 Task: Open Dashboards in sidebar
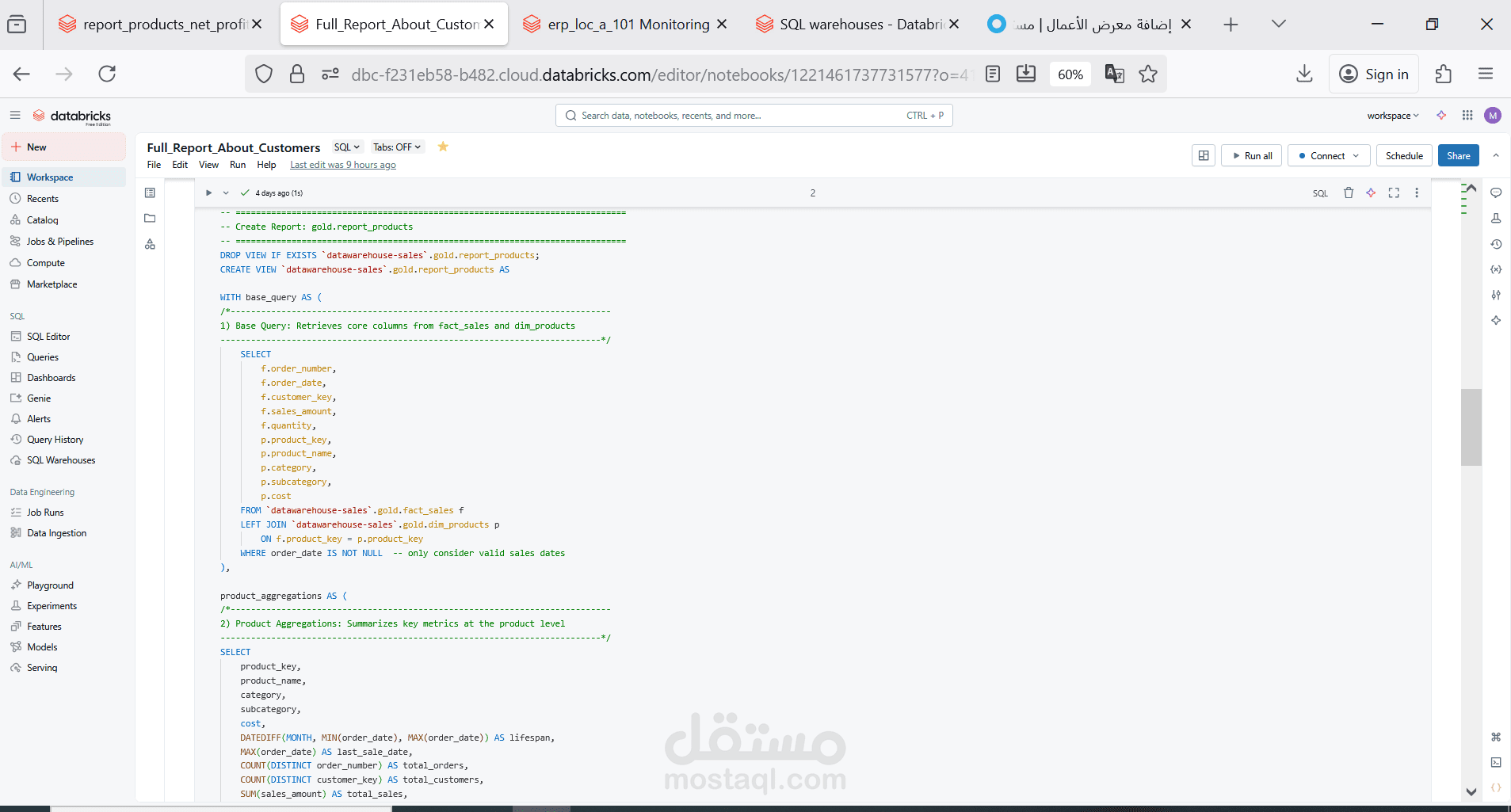click(x=52, y=377)
